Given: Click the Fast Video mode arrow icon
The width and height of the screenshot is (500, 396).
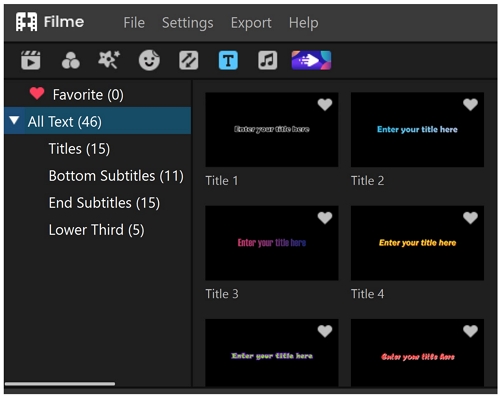Looking at the screenshot, I should click(311, 60).
